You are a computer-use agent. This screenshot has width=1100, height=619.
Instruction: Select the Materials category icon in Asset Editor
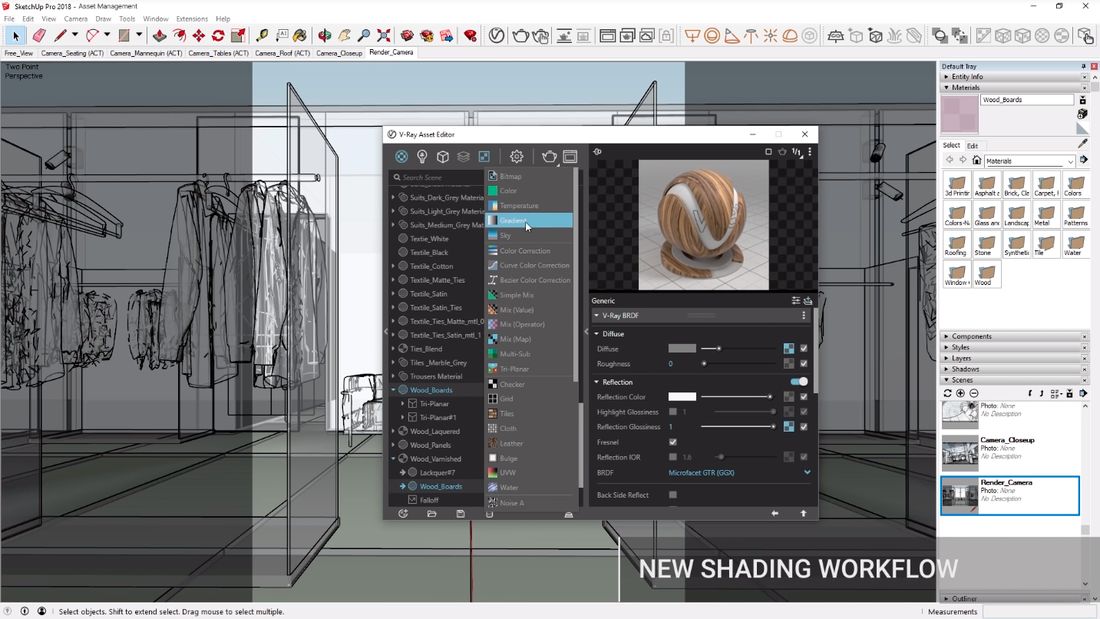(x=400, y=156)
